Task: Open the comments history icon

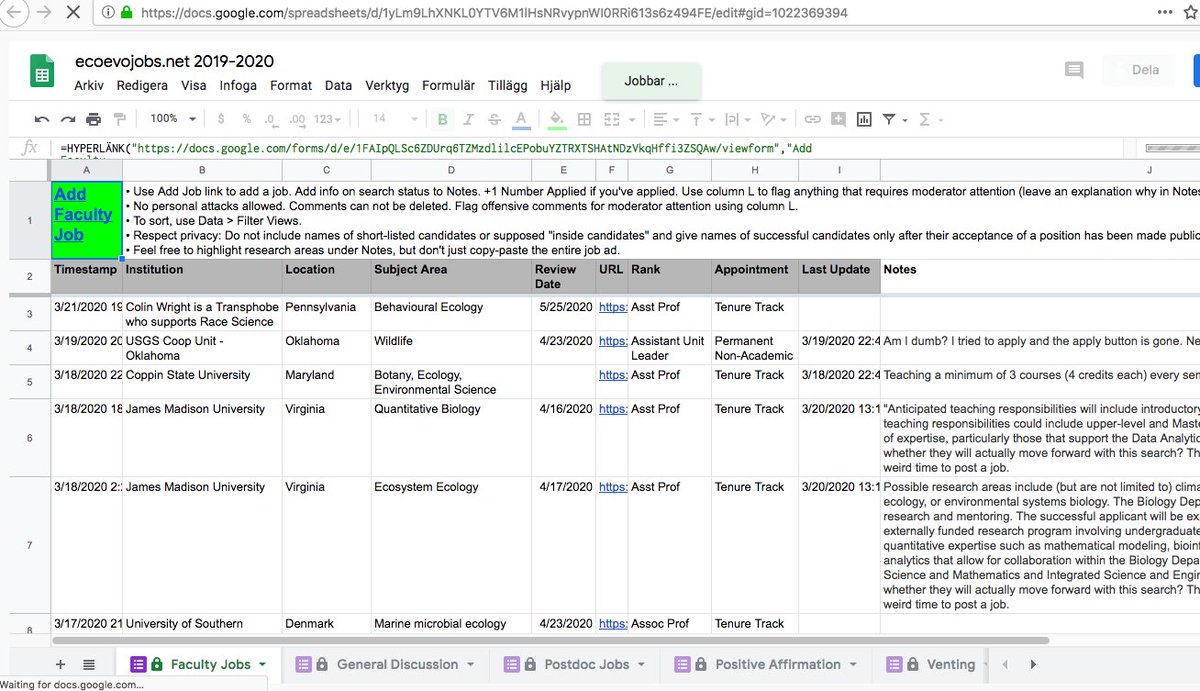Action: [x=1074, y=70]
